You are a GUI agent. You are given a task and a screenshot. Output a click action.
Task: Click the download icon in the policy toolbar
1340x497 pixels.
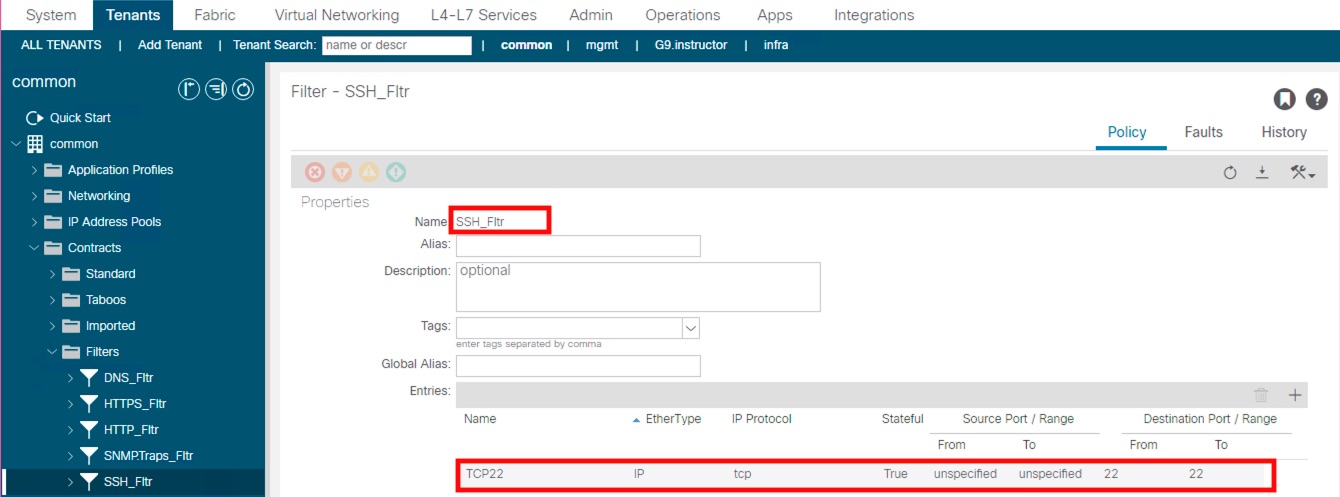pyautogui.click(x=1262, y=173)
